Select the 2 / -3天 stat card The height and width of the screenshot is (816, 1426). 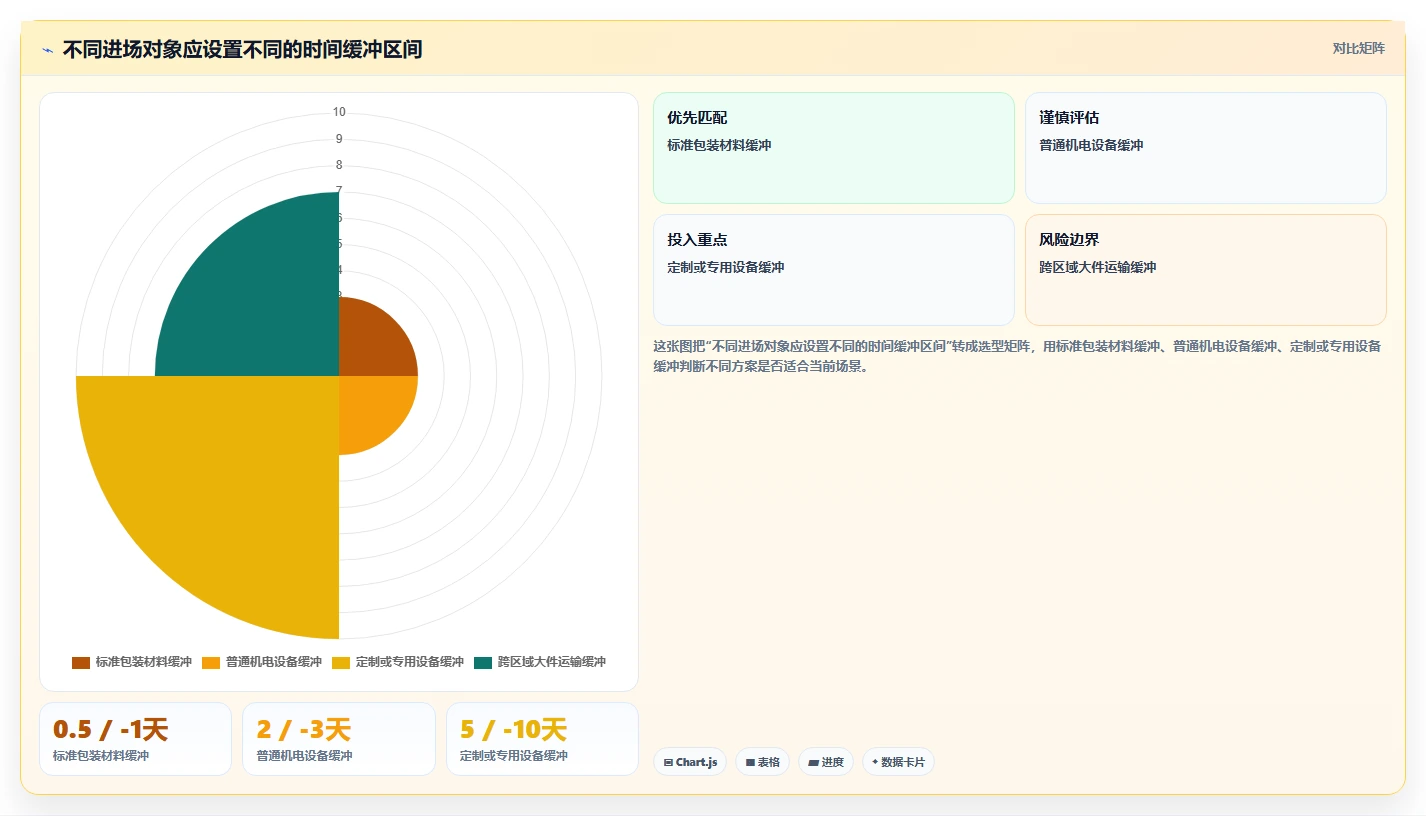click(x=339, y=739)
